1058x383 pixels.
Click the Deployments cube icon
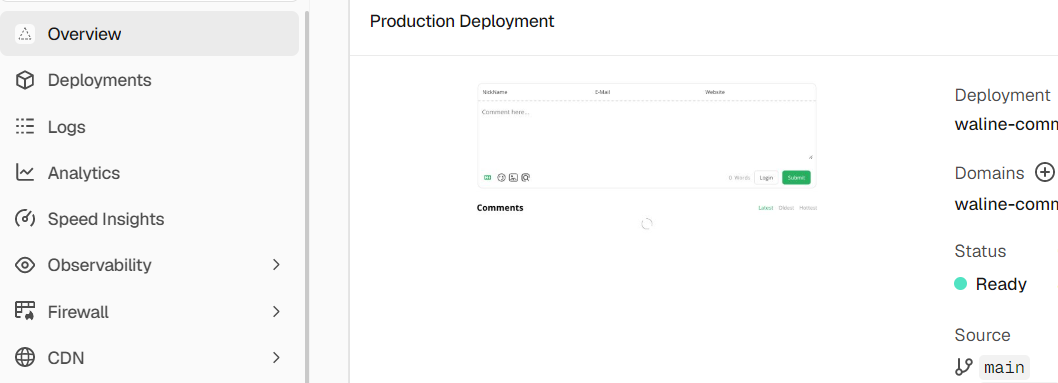tap(25, 80)
